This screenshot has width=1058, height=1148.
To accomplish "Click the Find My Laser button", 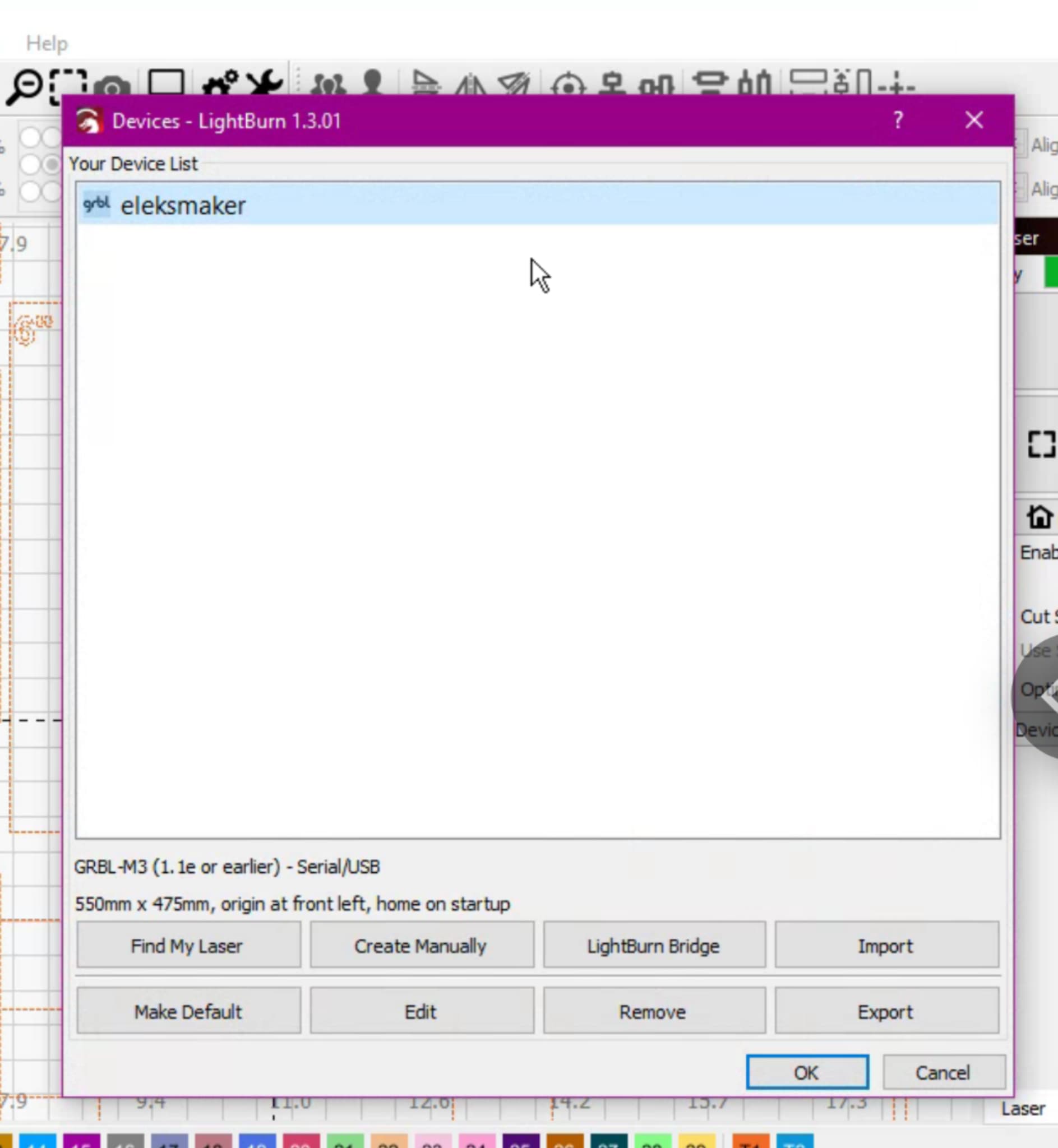I will click(x=188, y=945).
